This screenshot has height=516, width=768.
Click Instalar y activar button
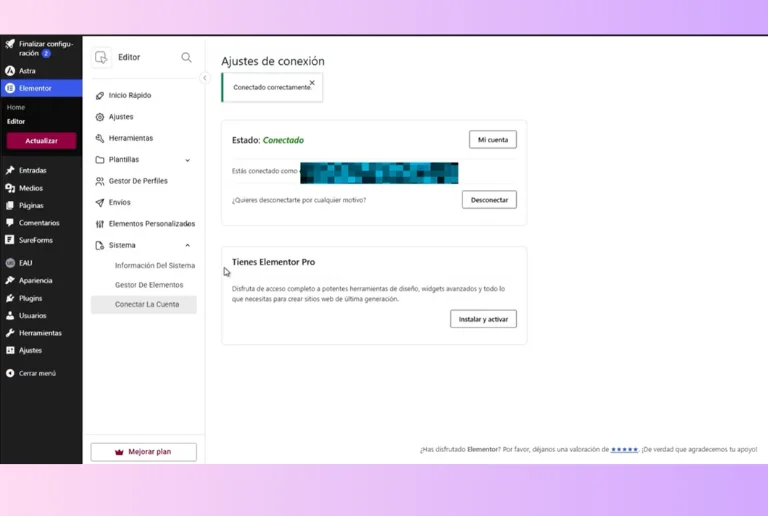(x=483, y=319)
